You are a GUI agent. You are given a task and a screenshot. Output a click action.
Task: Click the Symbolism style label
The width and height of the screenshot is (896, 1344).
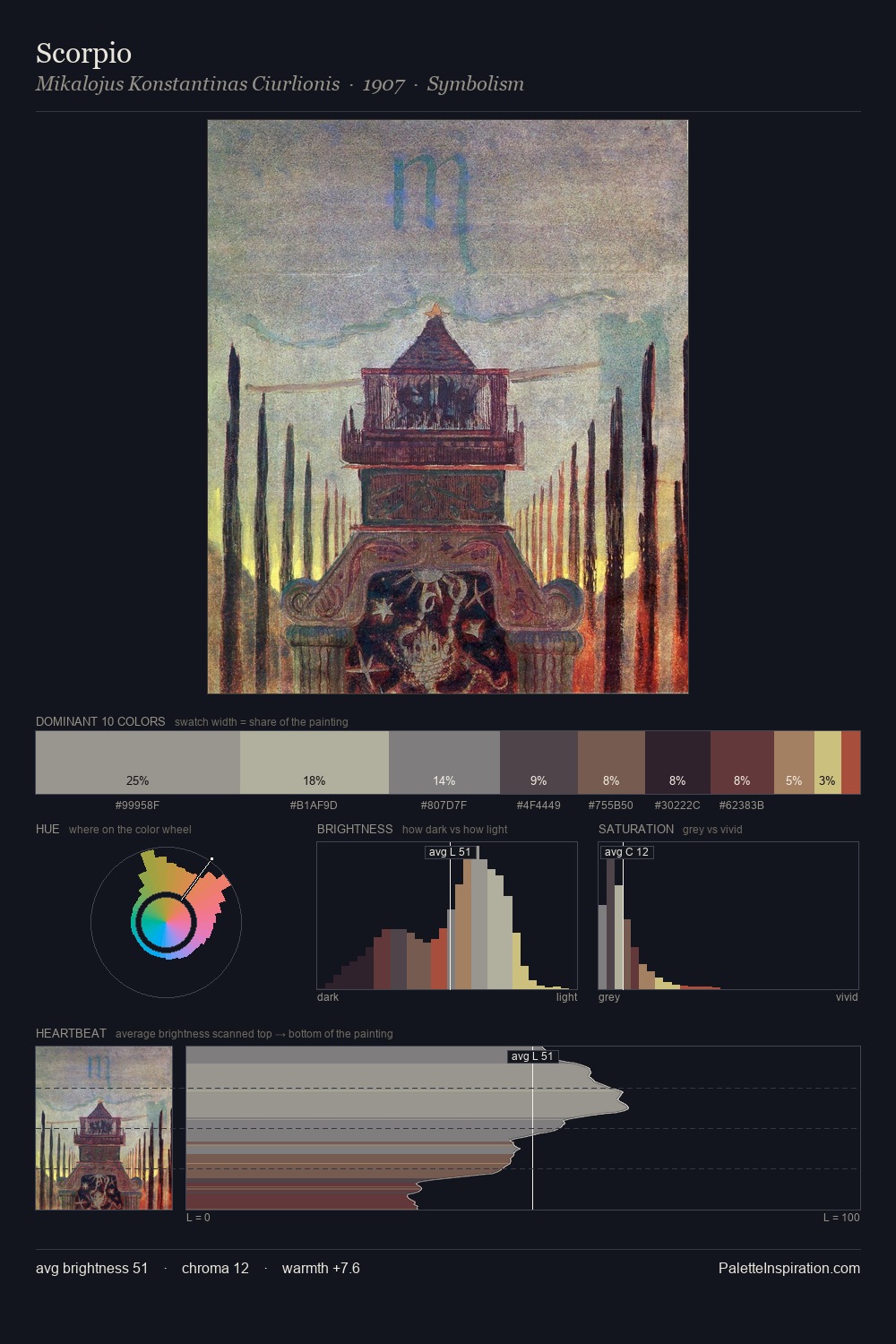tap(476, 83)
